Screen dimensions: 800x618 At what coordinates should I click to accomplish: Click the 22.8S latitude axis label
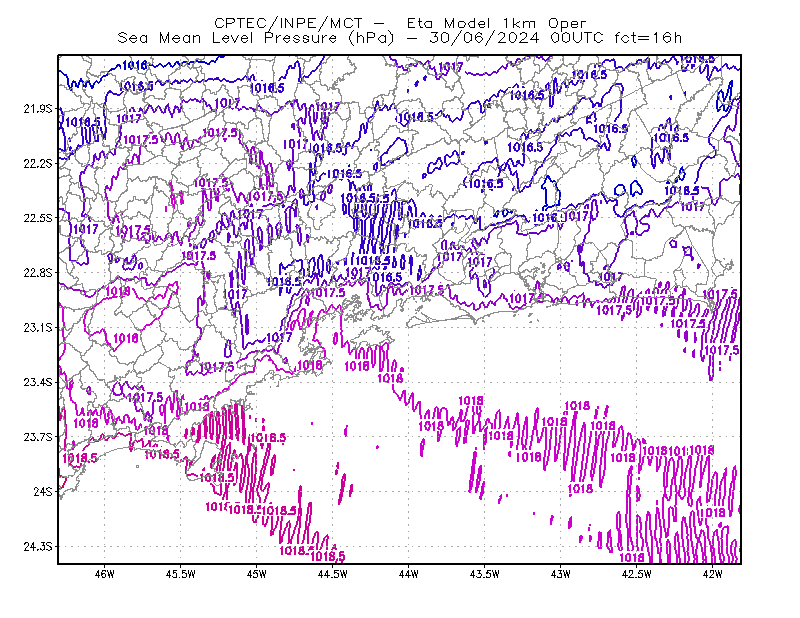pos(38,273)
